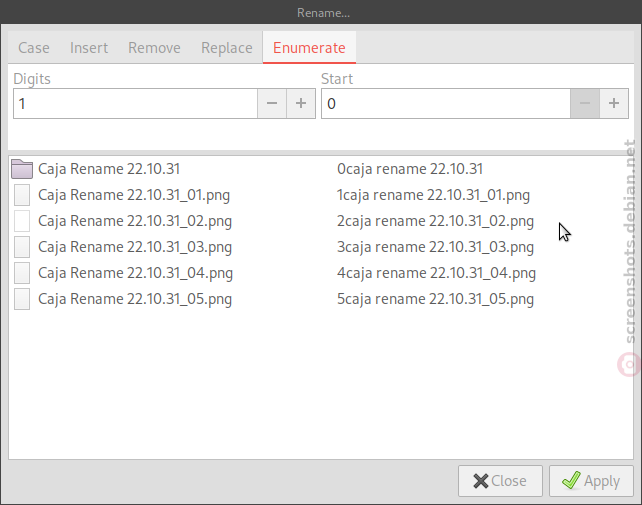This screenshot has height=505, width=642.
Task: Click file icon of Caja Rename 22.10.31_03.png
Action: click(x=22, y=247)
